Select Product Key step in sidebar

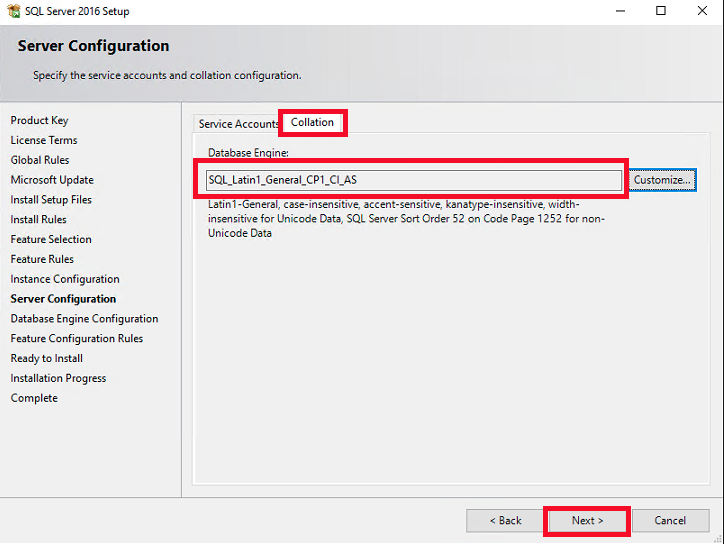[40, 120]
